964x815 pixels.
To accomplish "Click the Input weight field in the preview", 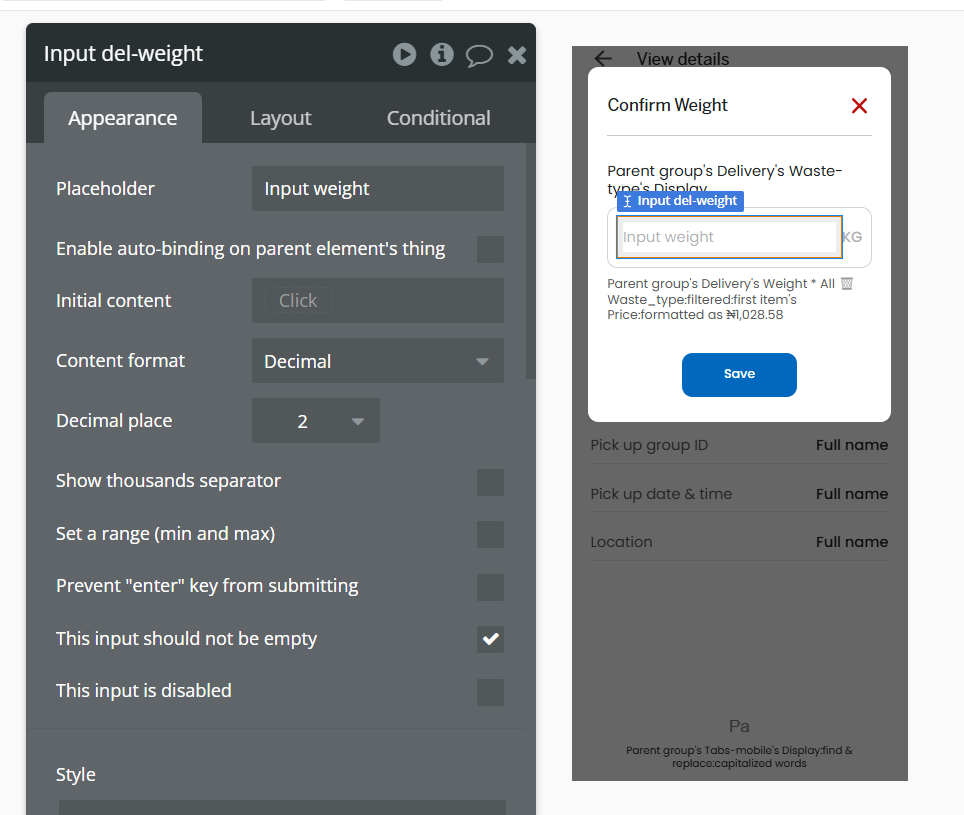I will 729,236.
